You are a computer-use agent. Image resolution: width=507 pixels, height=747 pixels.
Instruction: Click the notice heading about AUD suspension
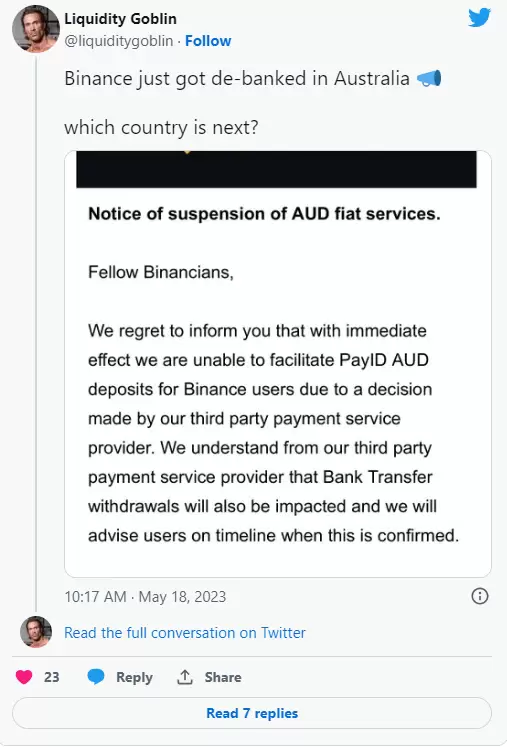pyautogui.click(x=264, y=214)
